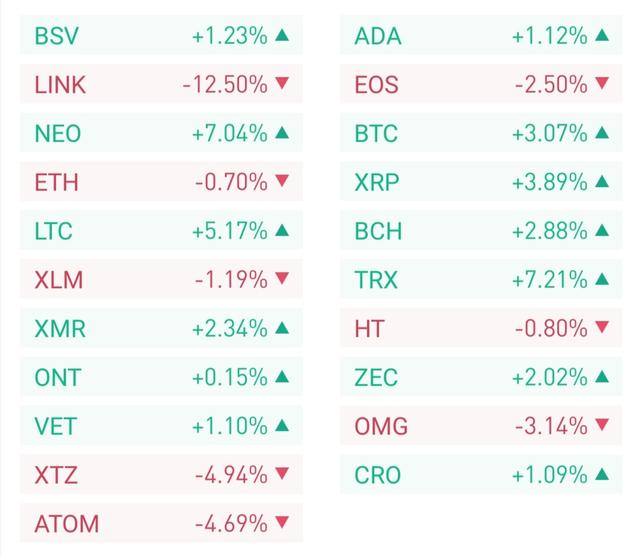Select the ONT coin row
The width and height of the screenshot is (640, 557).
(161, 378)
